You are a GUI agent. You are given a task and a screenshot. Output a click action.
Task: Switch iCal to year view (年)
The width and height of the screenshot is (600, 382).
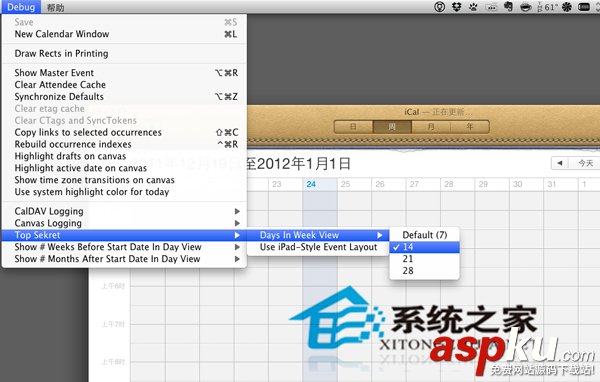470,127
